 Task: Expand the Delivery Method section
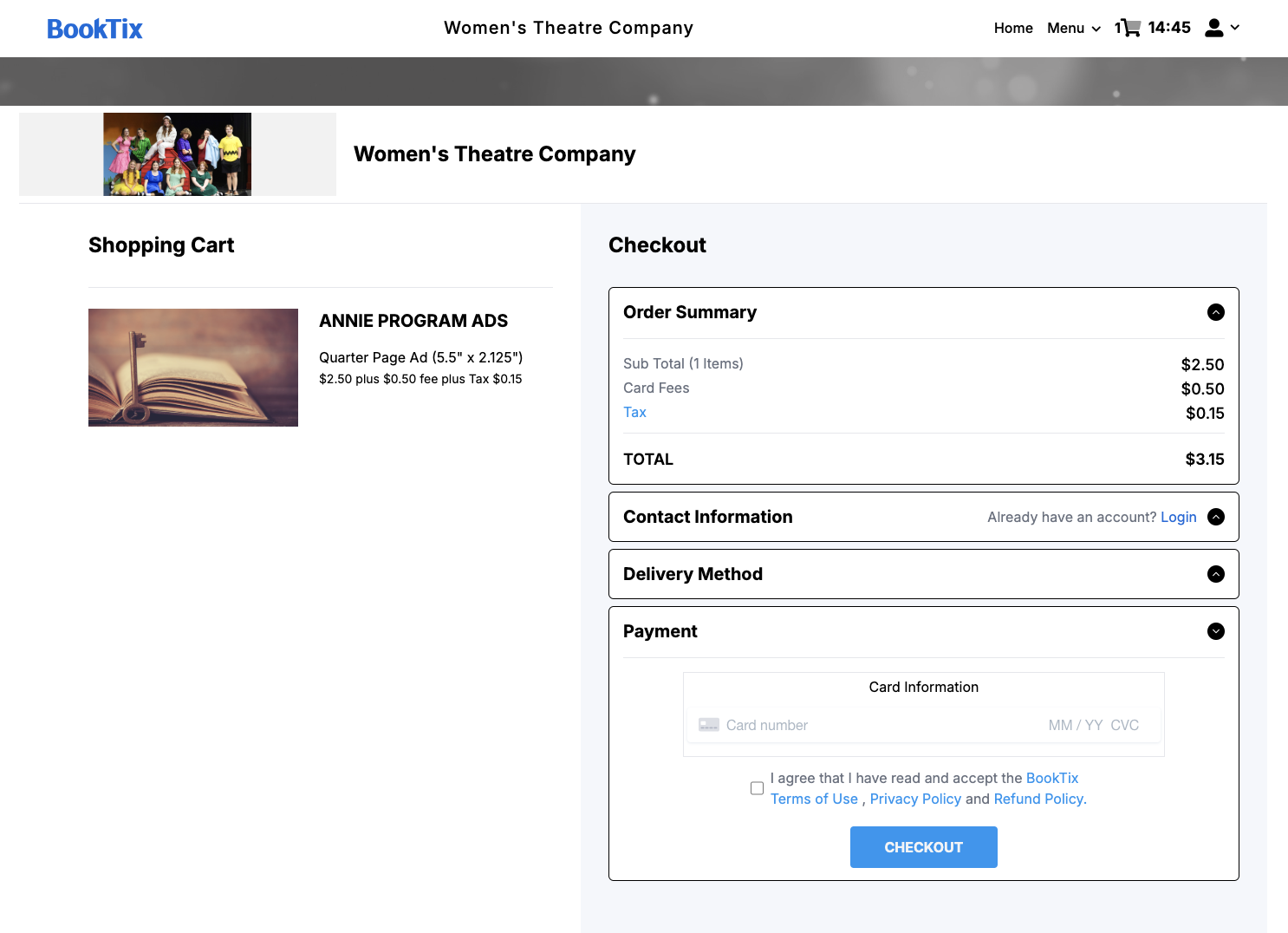click(x=1215, y=574)
